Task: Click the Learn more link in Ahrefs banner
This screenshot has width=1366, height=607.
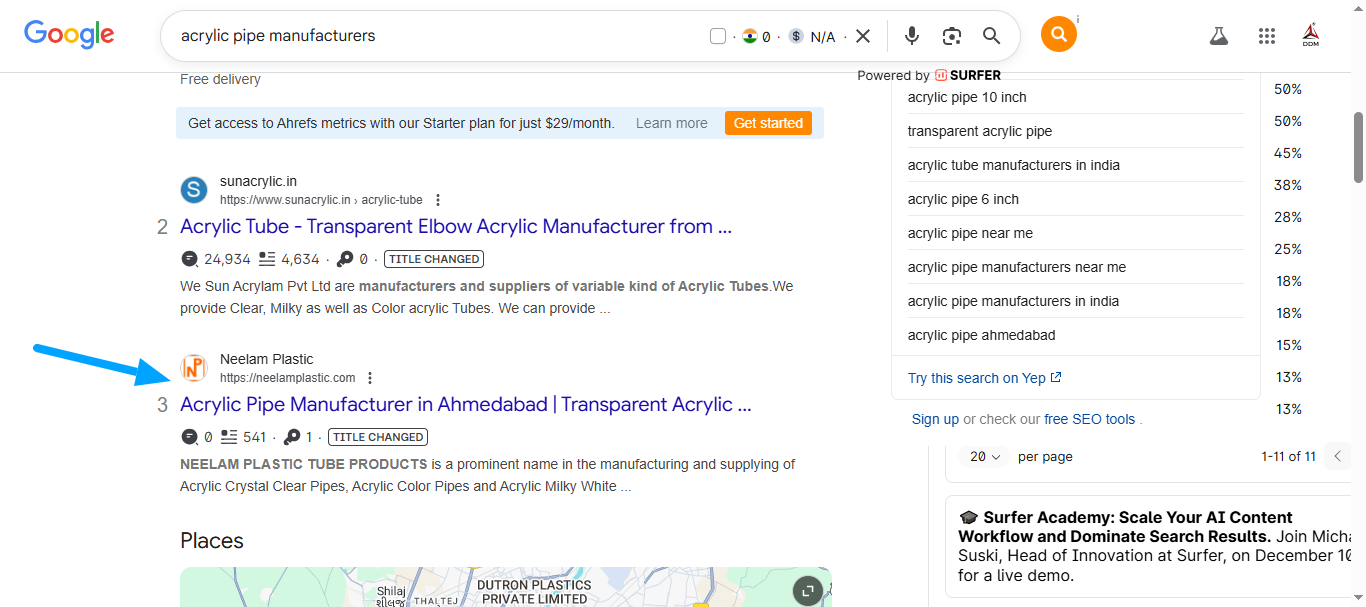Action: 671,123
